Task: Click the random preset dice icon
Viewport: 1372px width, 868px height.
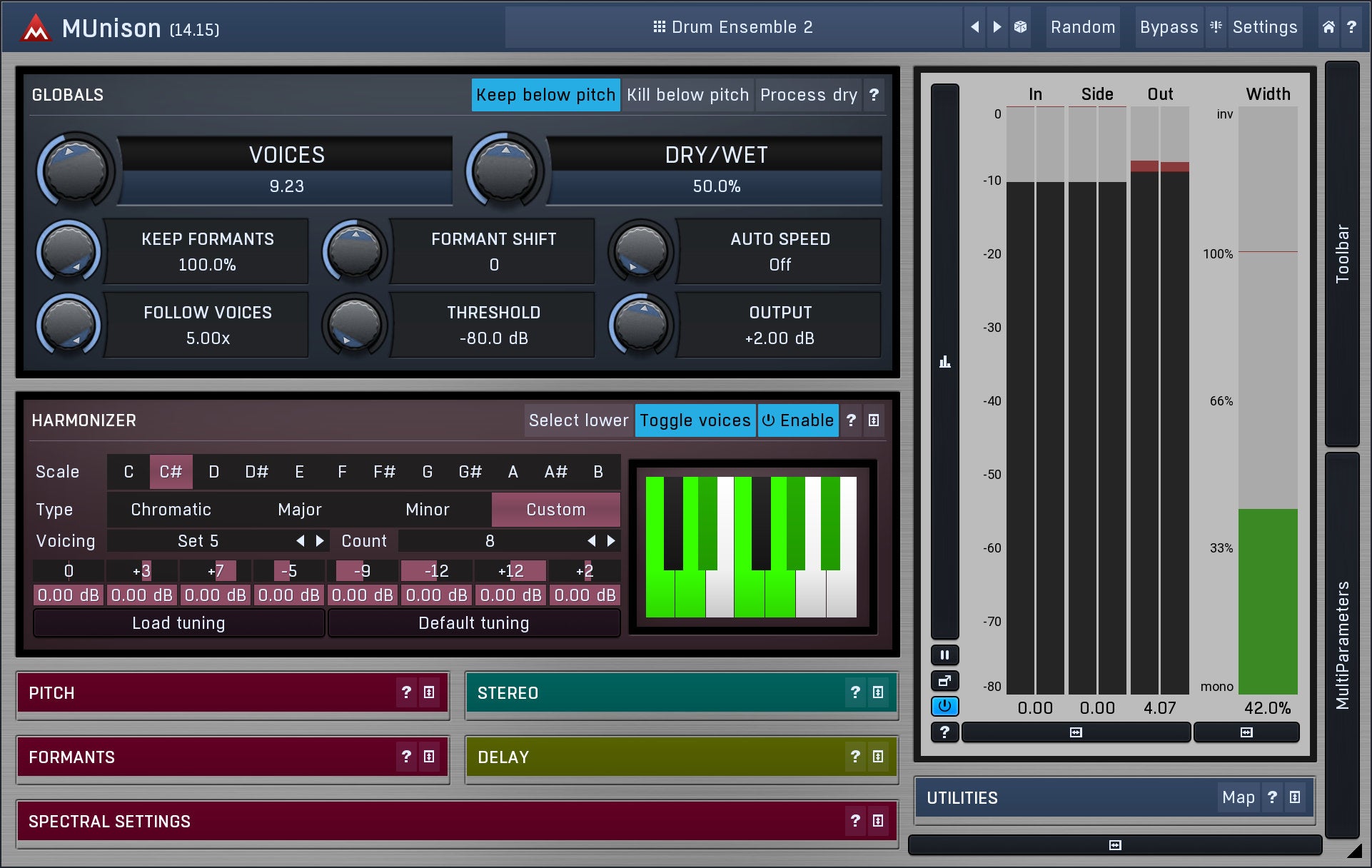Action: point(1020,27)
